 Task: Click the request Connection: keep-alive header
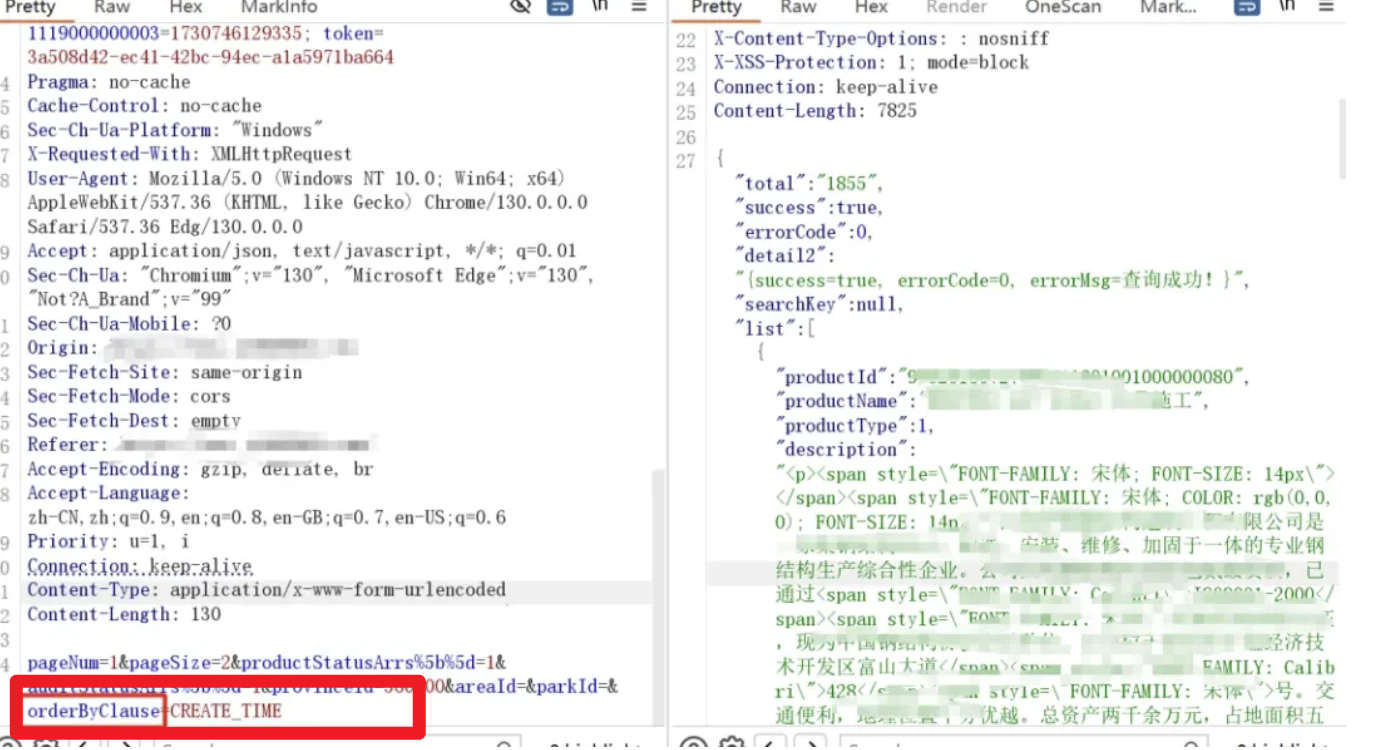[x=139, y=566]
